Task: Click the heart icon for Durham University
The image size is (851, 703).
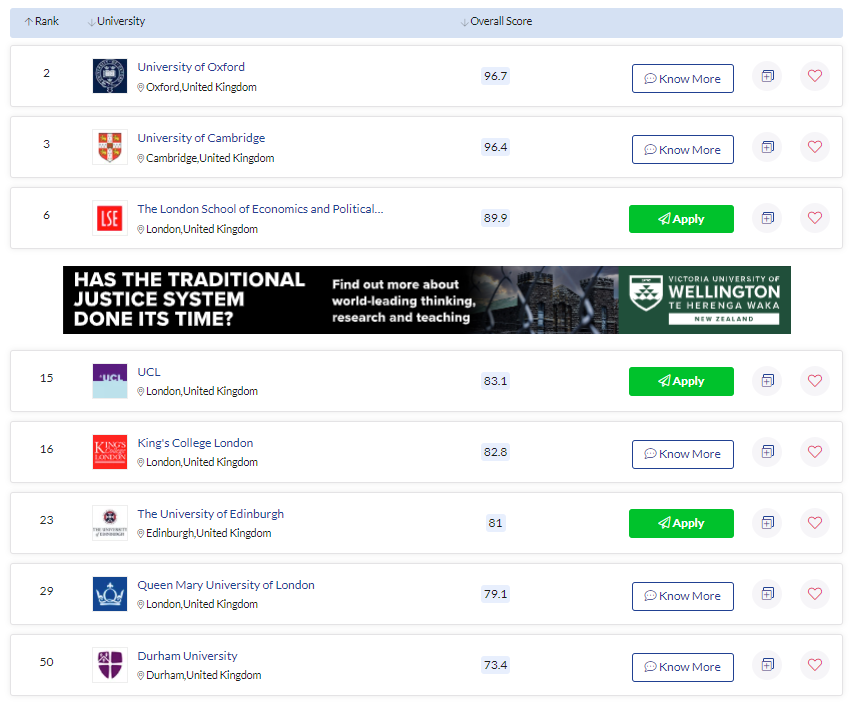Action: click(815, 665)
